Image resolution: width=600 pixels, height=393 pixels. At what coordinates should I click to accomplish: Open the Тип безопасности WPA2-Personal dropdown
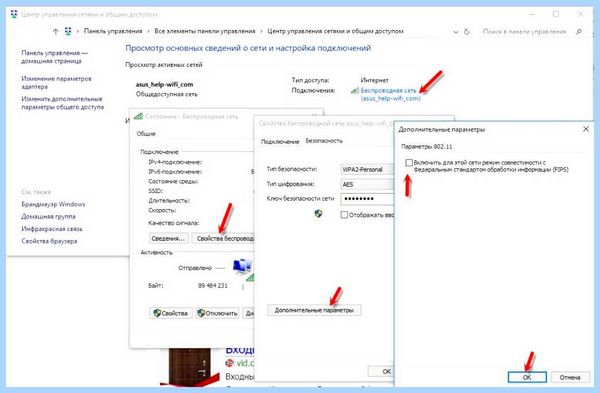[x=367, y=169]
